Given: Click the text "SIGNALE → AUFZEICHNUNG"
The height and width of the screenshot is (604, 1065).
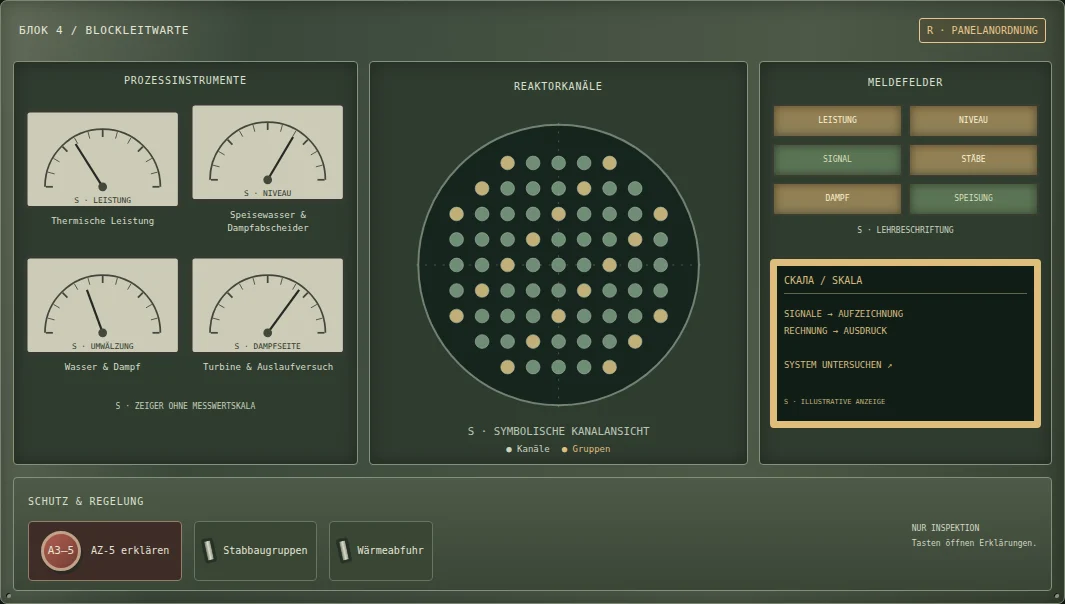Looking at the screenshot, I should click(844, 314).
